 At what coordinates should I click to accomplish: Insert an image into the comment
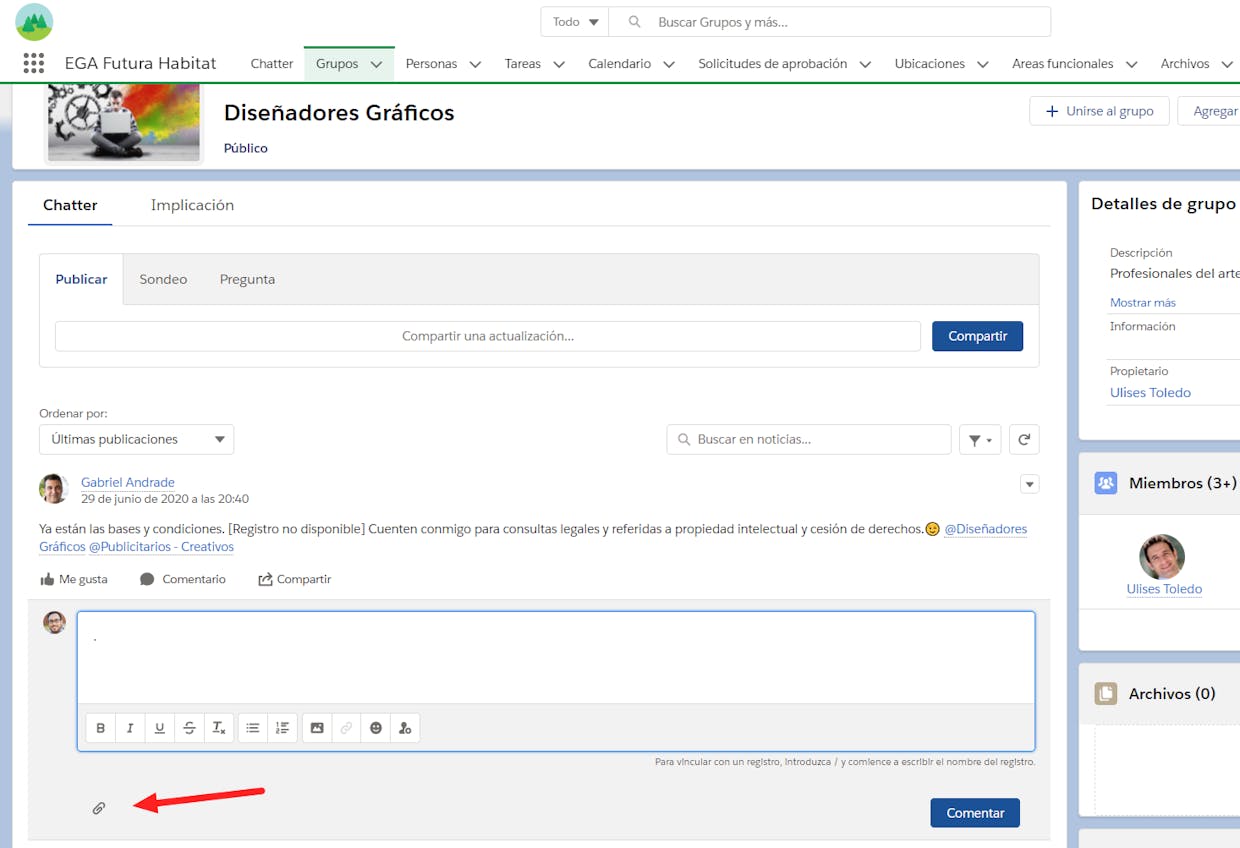click(317, 728)
